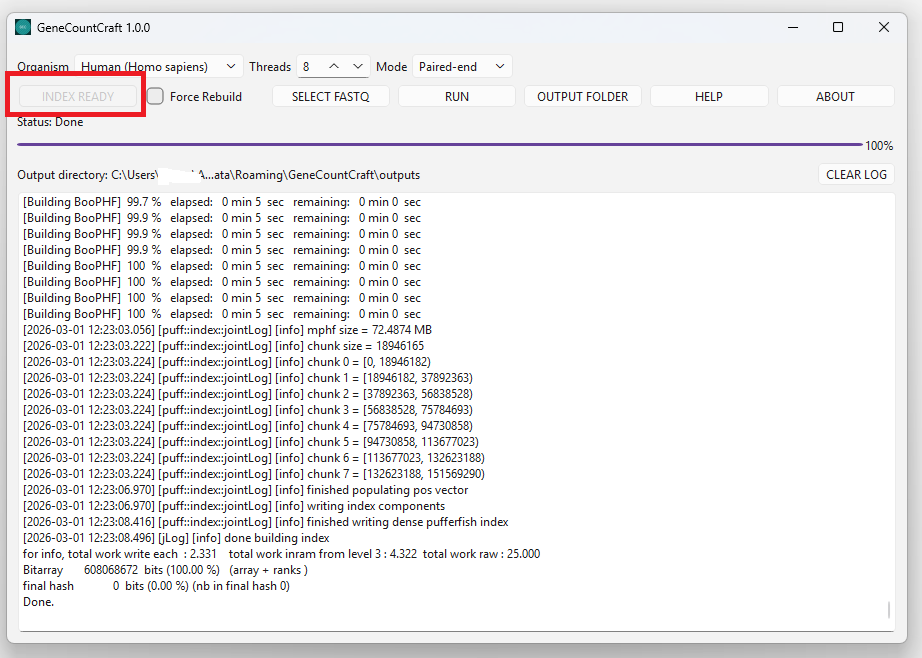Click Human (Homo sapiens) organism field
922x658 pixels.
(x=155, y=66)
